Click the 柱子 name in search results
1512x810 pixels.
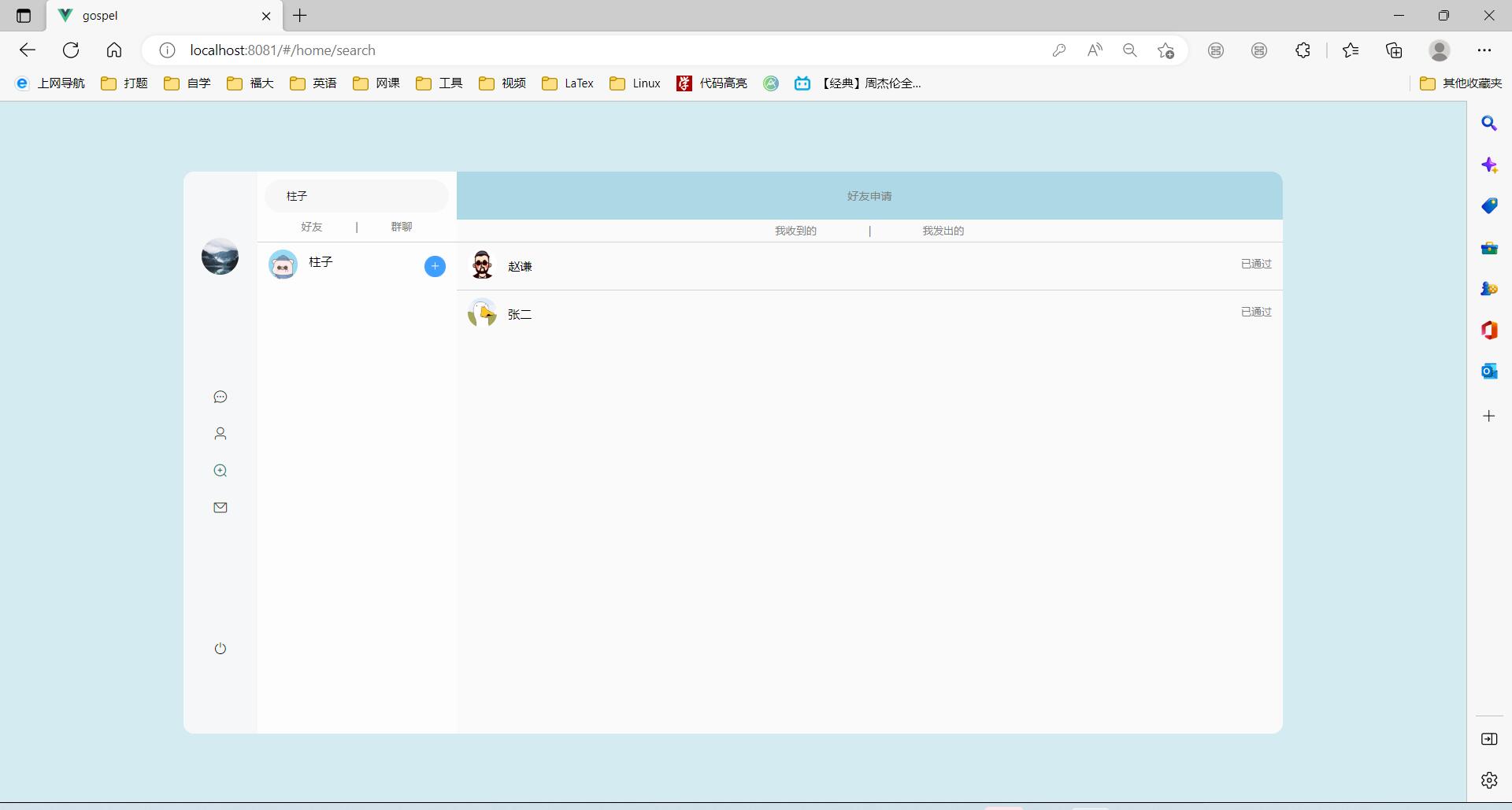pyautogui.click(x=321, y=262)
